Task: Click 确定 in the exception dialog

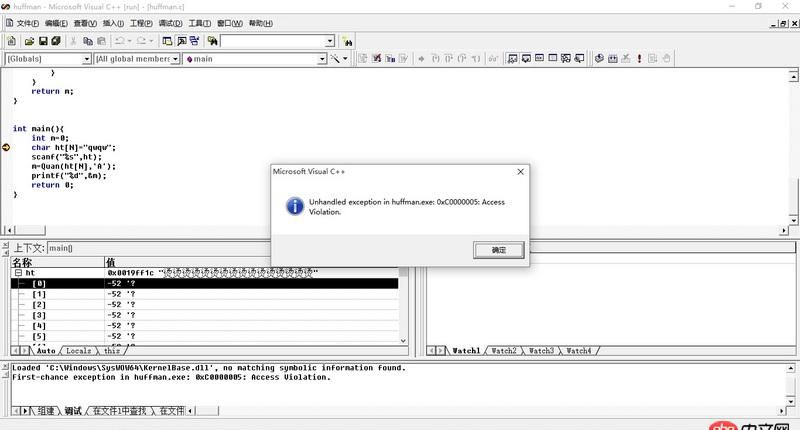Action: tap(498, 250)
